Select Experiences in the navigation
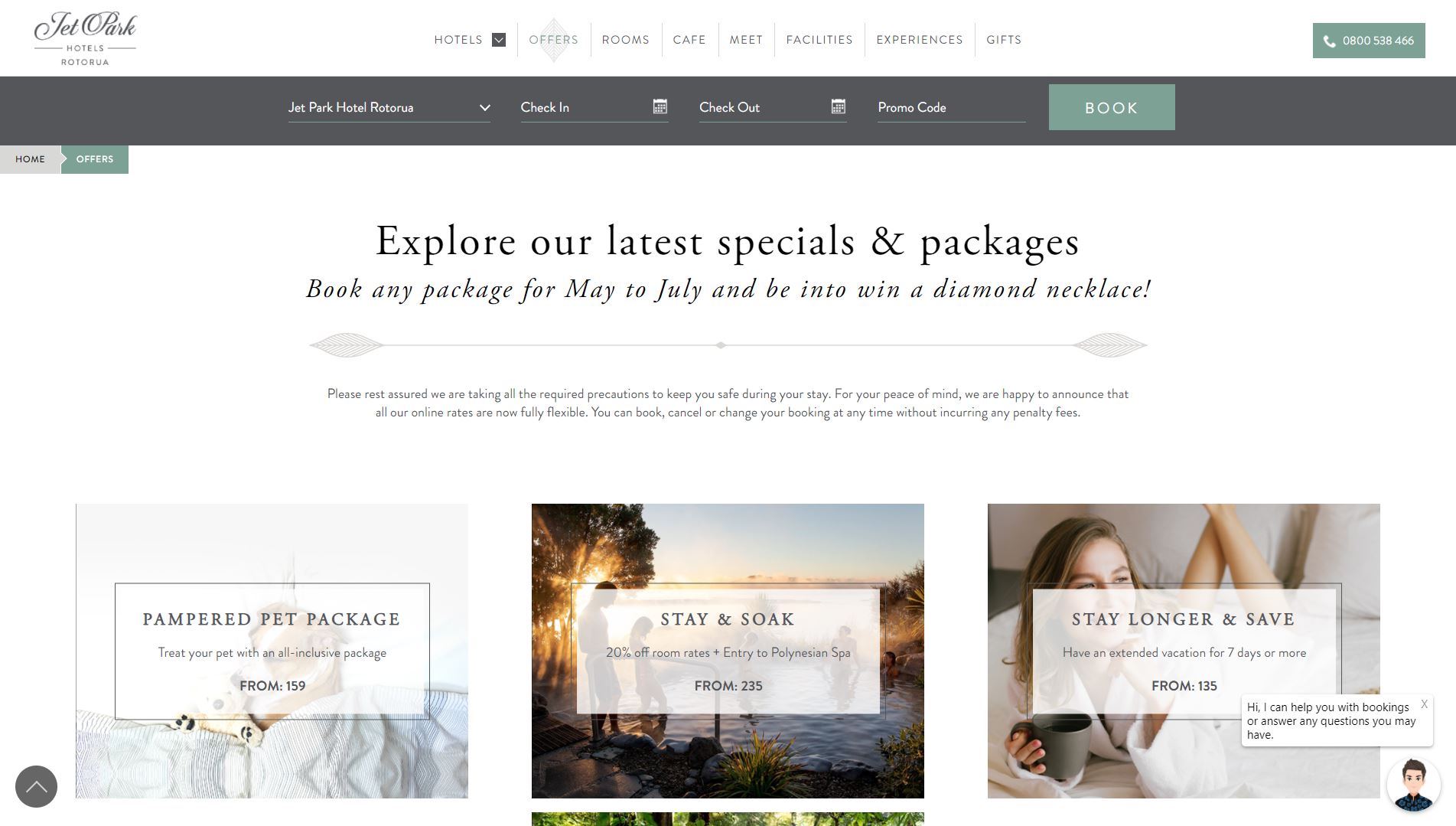 [920, 40]
